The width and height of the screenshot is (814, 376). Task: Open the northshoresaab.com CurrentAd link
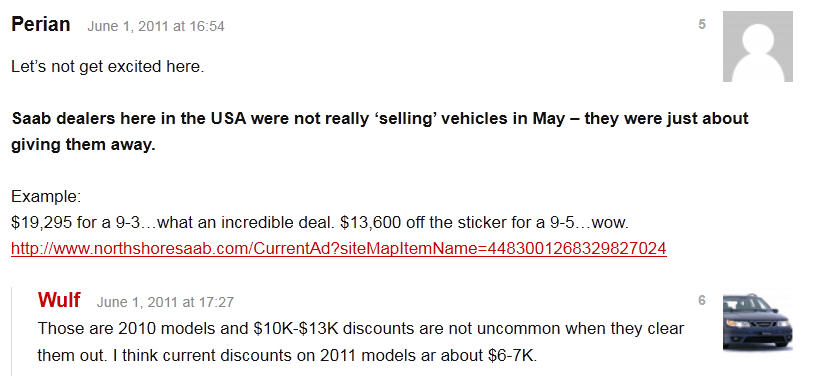(x=338, y=249)
